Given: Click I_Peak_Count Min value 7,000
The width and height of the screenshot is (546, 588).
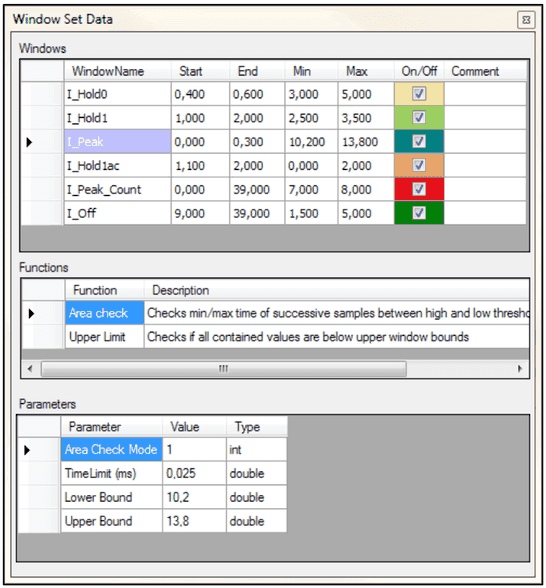Looking at the screenshot, I should [311, 189].
